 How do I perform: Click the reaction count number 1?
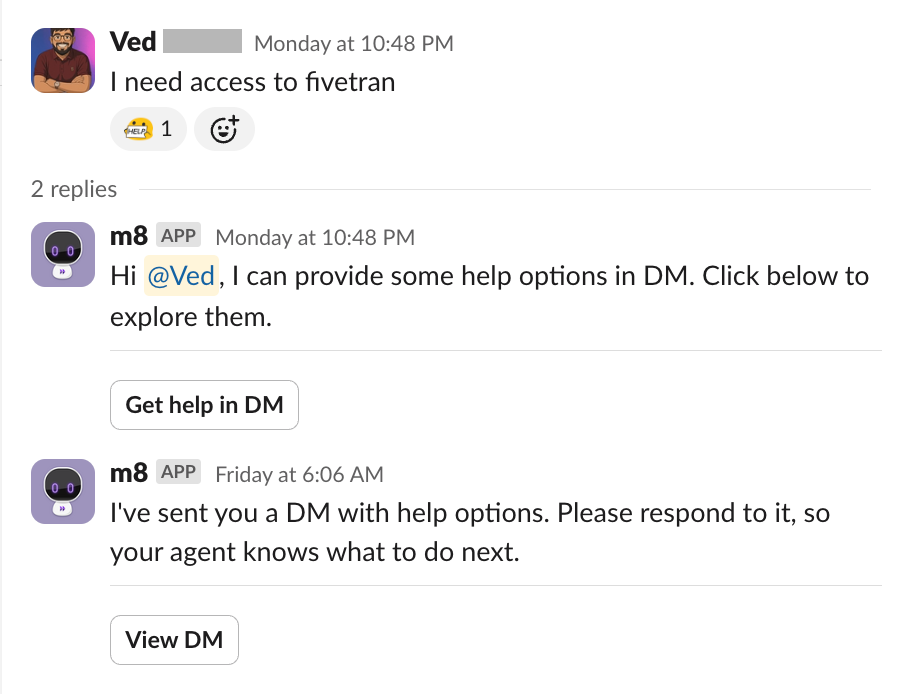tap(167, 129)
